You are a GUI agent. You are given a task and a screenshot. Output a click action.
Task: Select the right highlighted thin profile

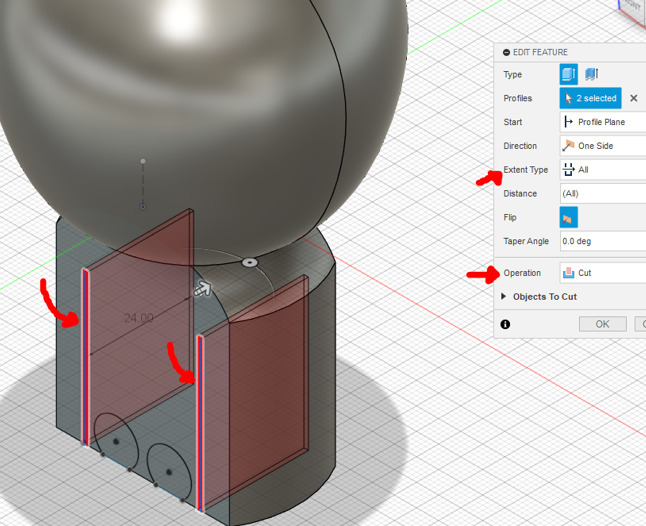pyautogui.click(x=200, y=423)
